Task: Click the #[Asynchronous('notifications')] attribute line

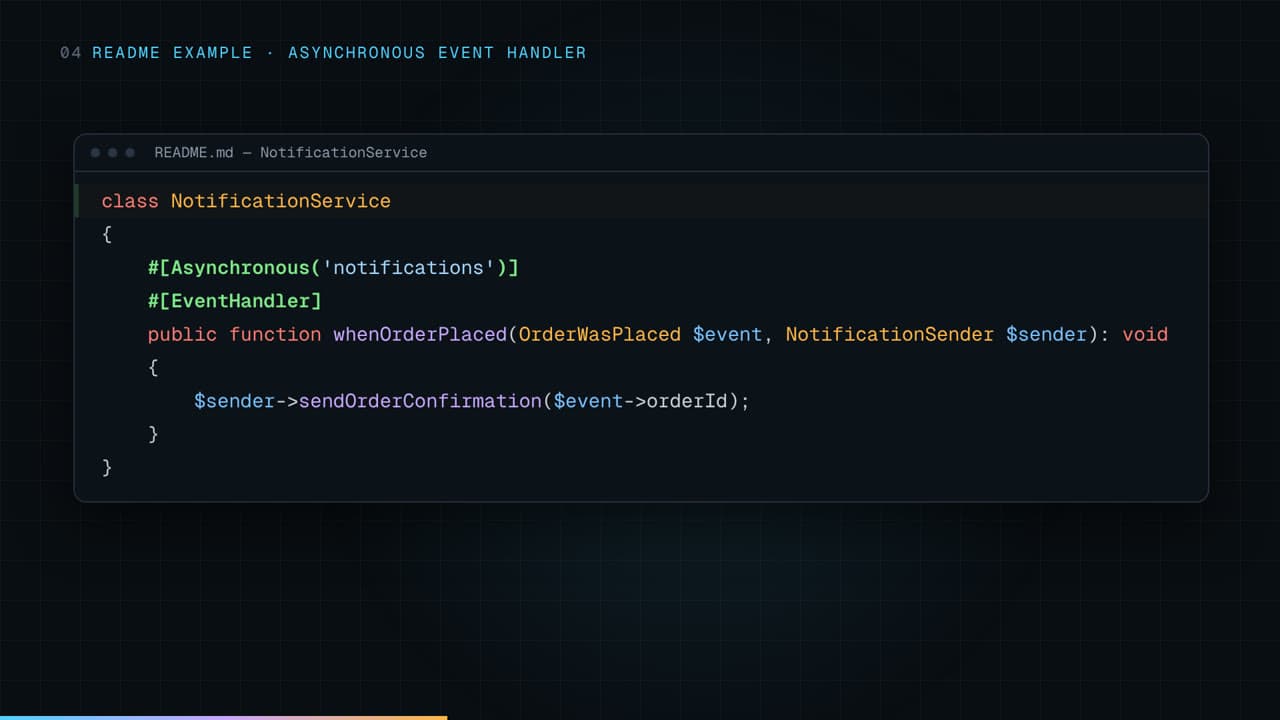Action: click(333, 268)
